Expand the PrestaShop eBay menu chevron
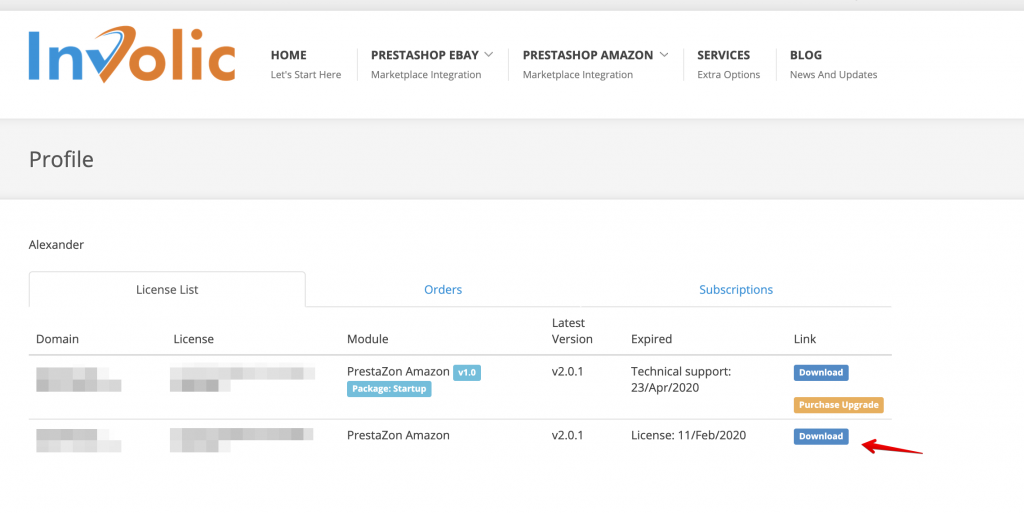The width and height of the screenshot is (1024, 513). 488,54
